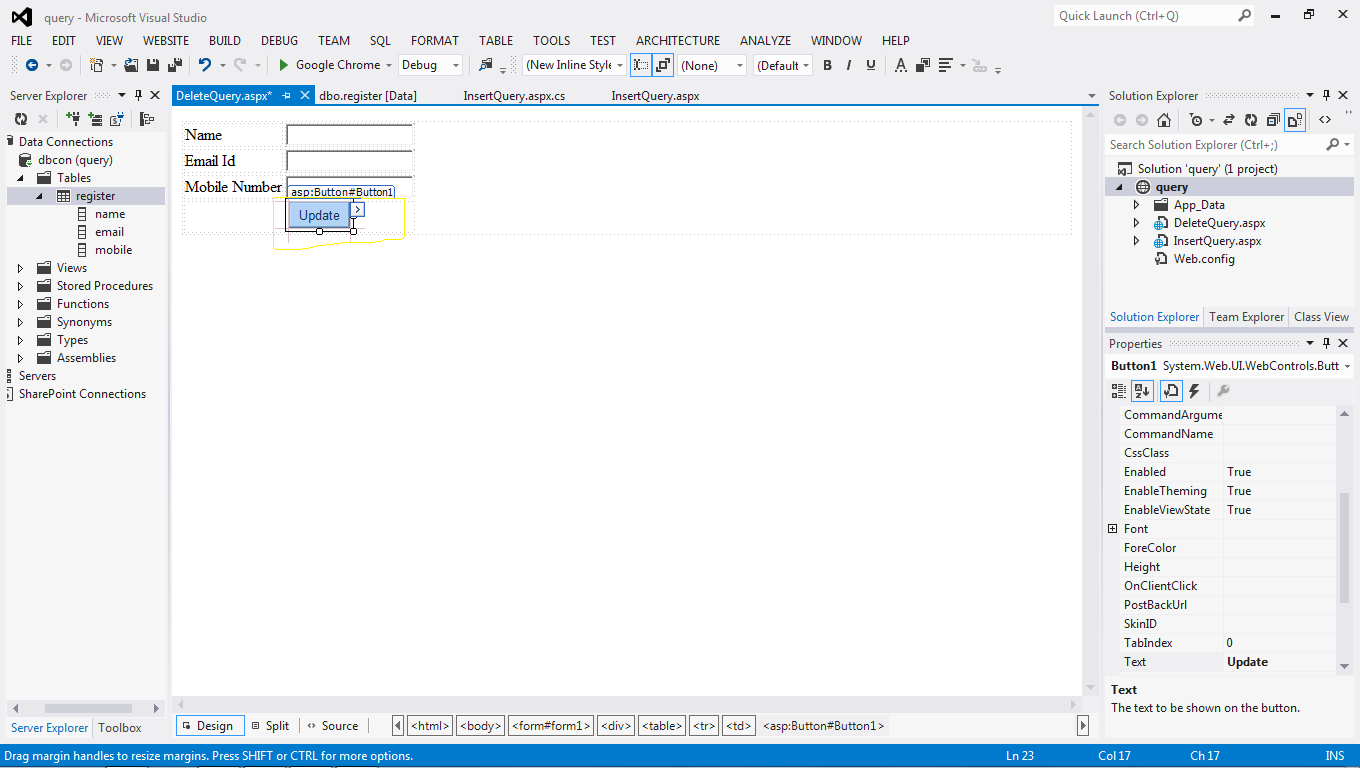Open the Toolbox tab

pos(120,728)
